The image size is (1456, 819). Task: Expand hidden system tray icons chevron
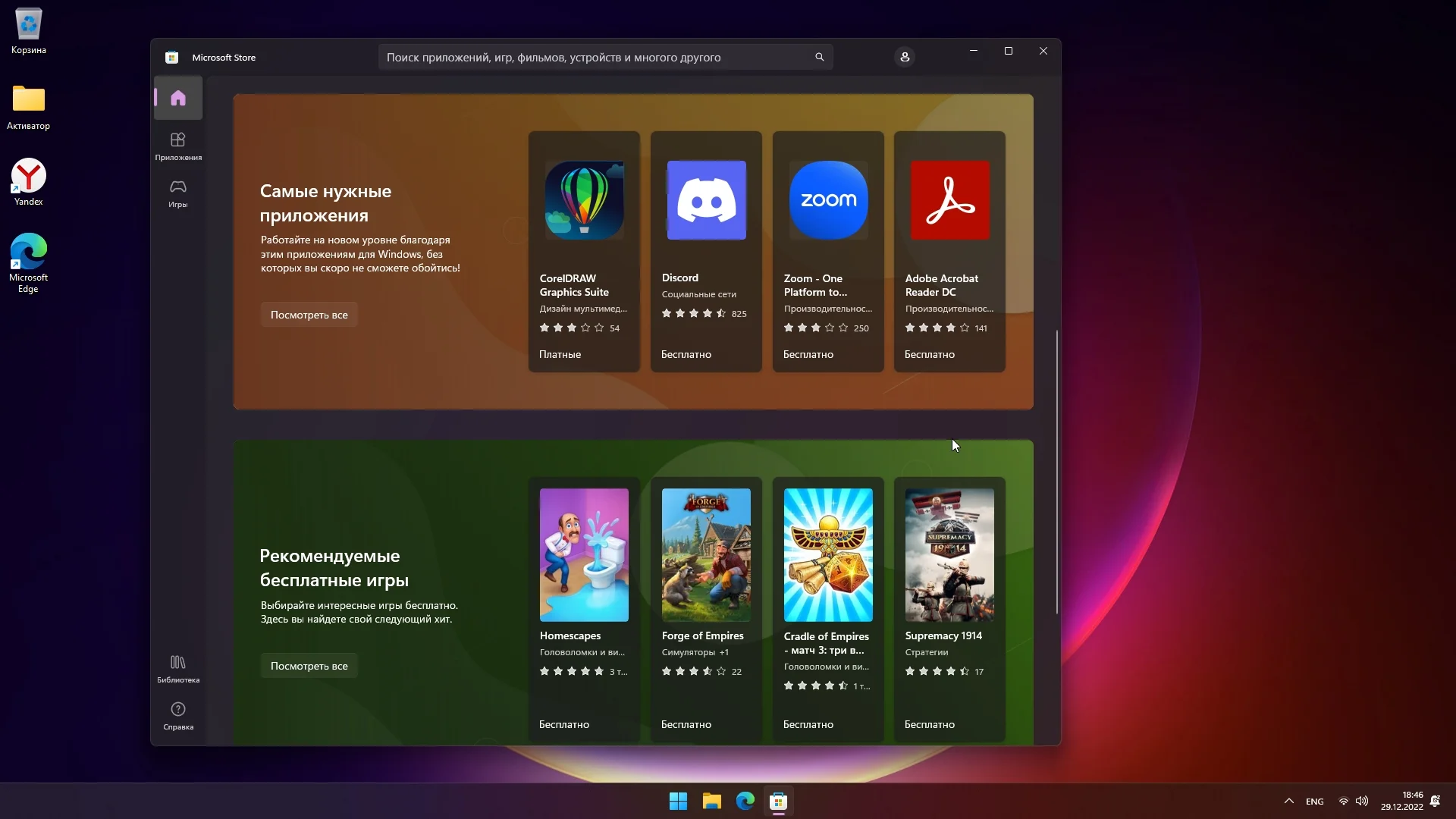click(1288, 801)
